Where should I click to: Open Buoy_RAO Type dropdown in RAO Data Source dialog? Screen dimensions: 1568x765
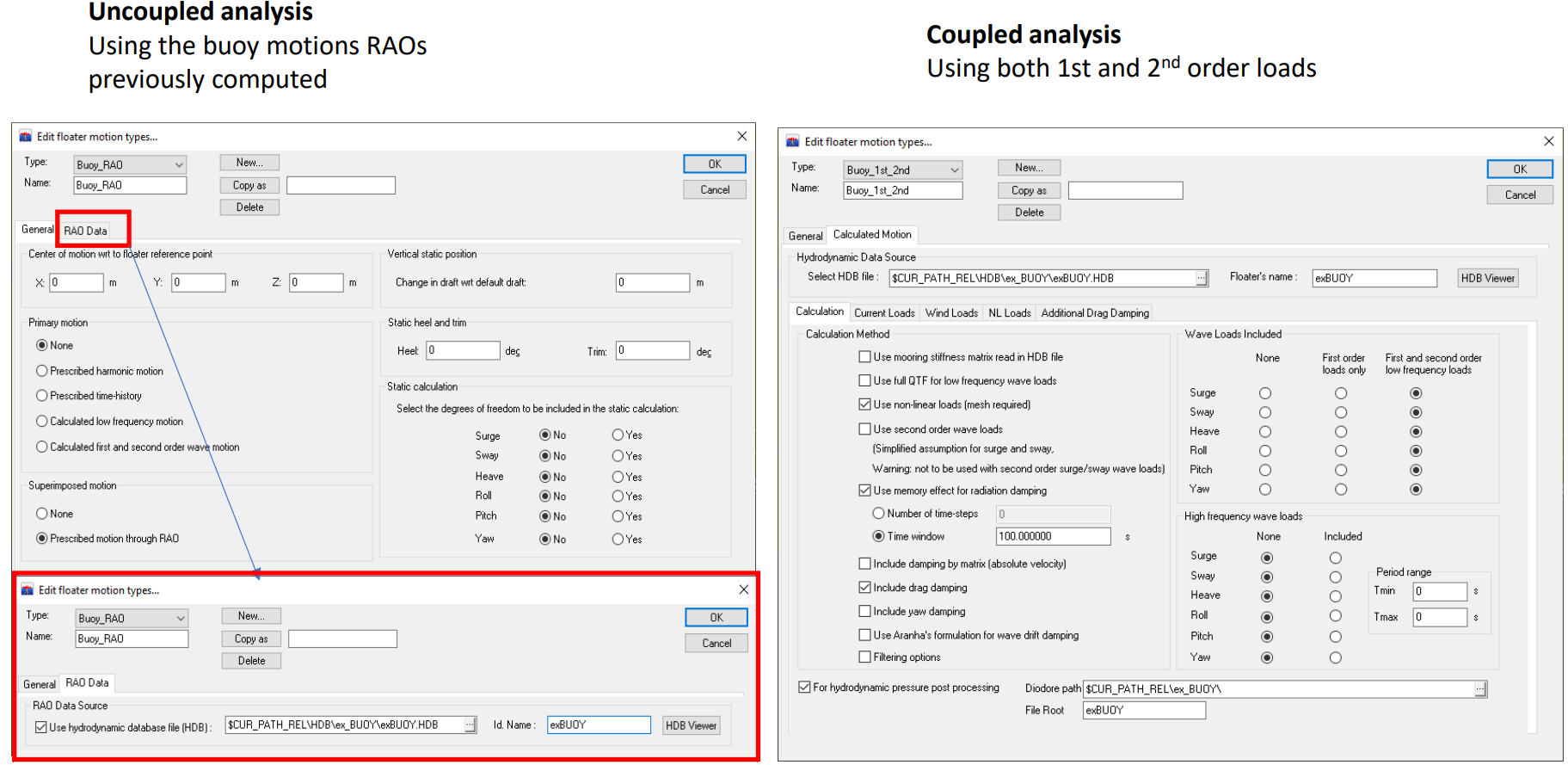[x=180, y=619]
